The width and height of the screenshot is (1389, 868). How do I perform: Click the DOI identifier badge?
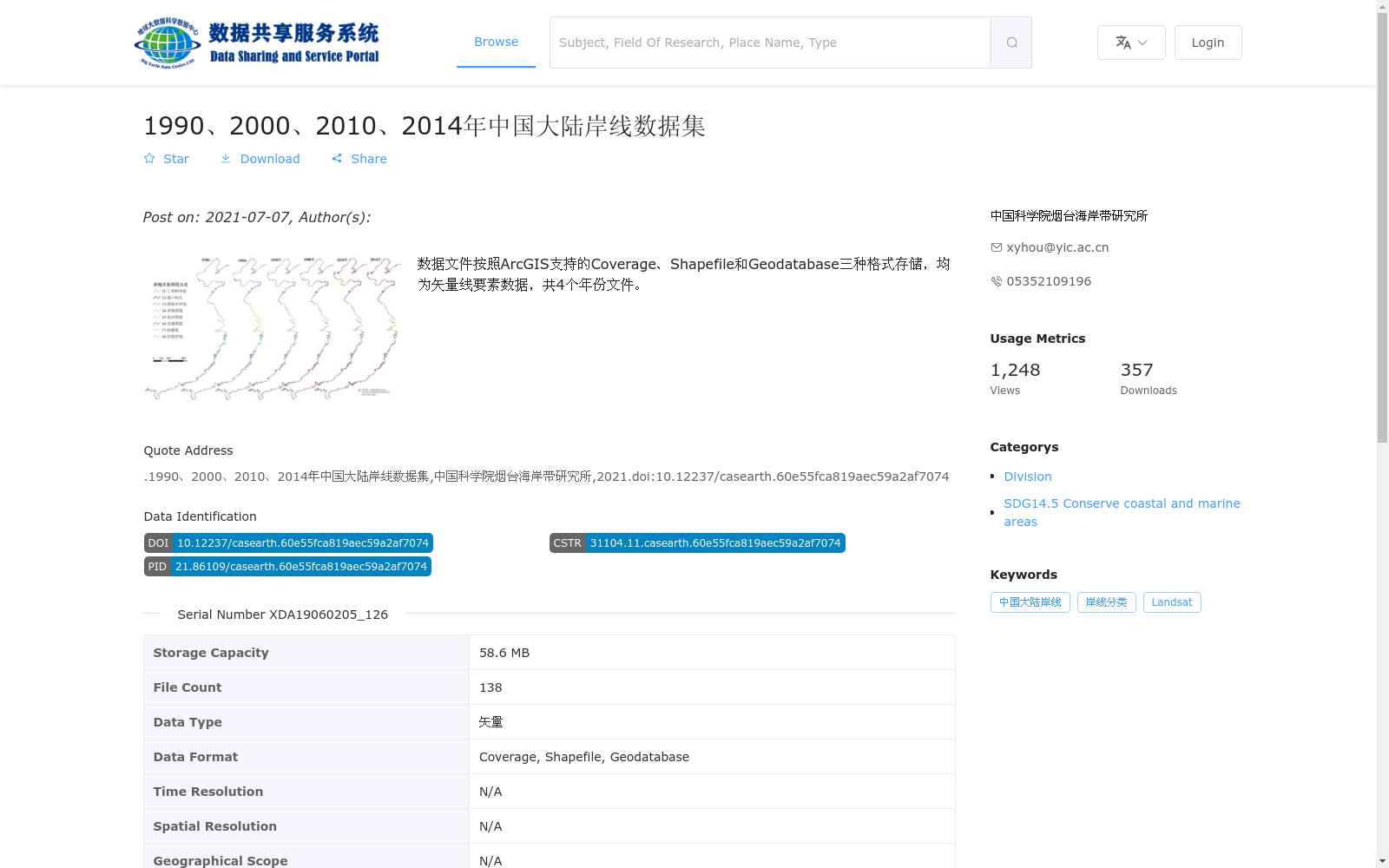[x=288, y=543]
